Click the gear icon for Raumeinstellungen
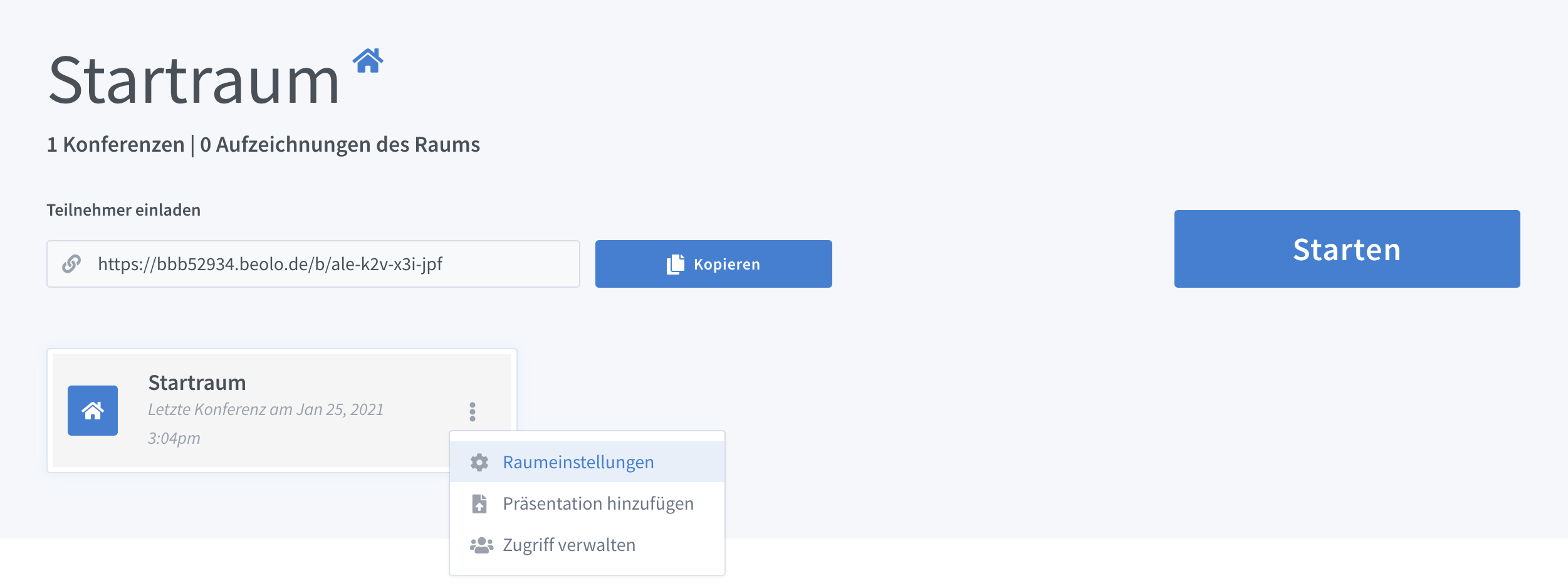 coord(479,463)
